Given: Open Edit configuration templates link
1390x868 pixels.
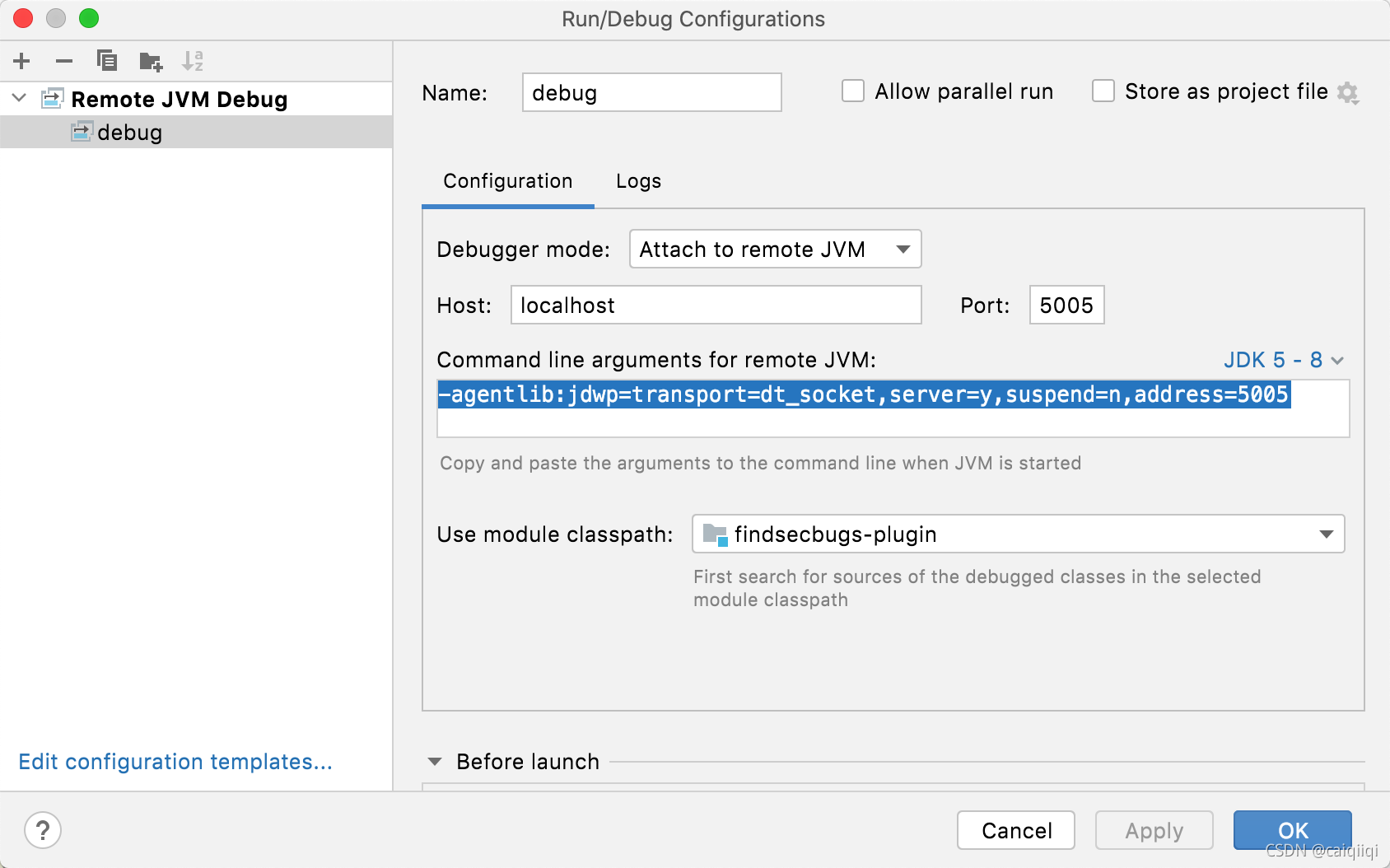Looking at the screenshot, I should 175,762.
